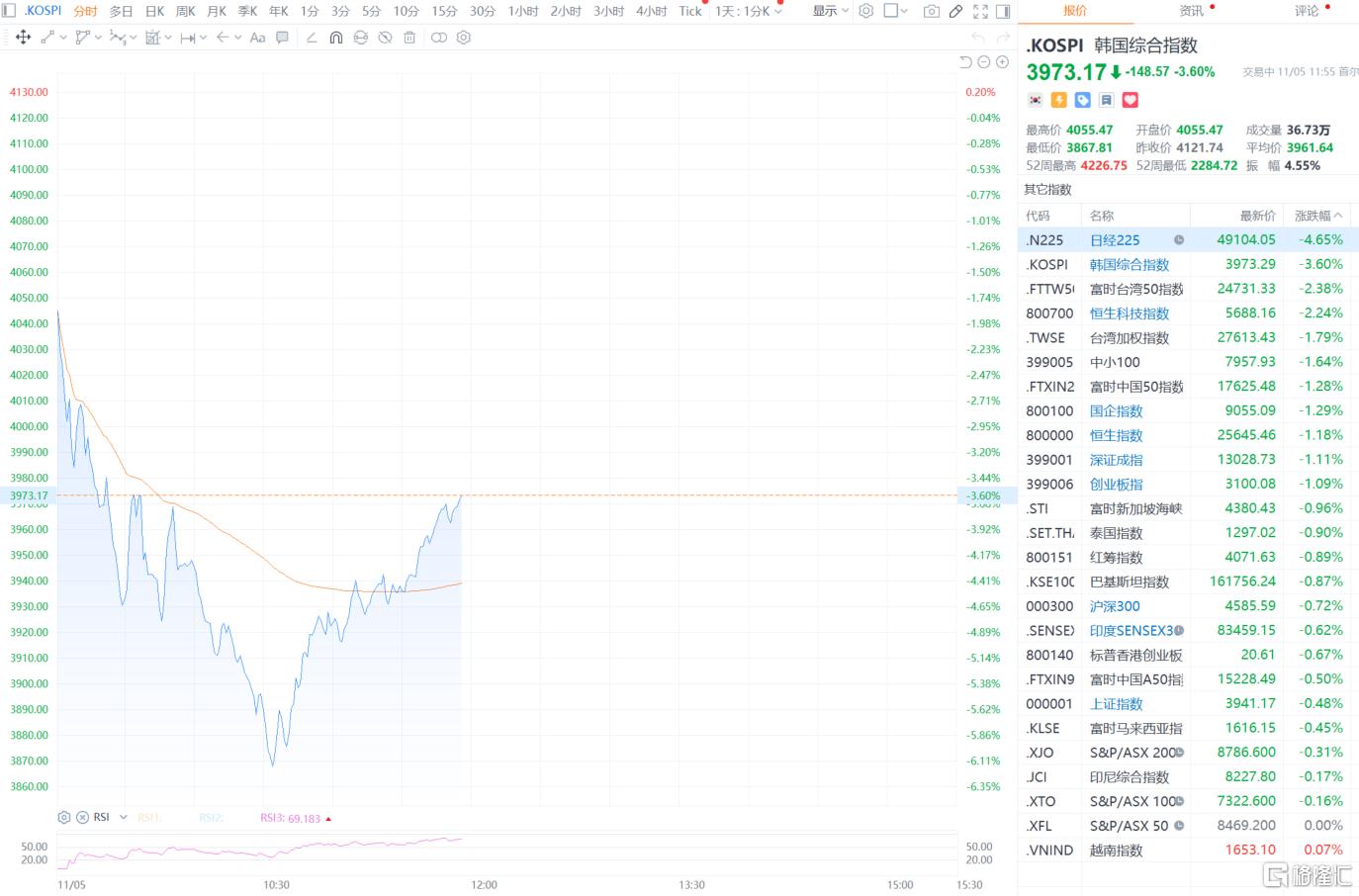
Task: Open the 日经225 index link
Action: tap(1114, 240)
